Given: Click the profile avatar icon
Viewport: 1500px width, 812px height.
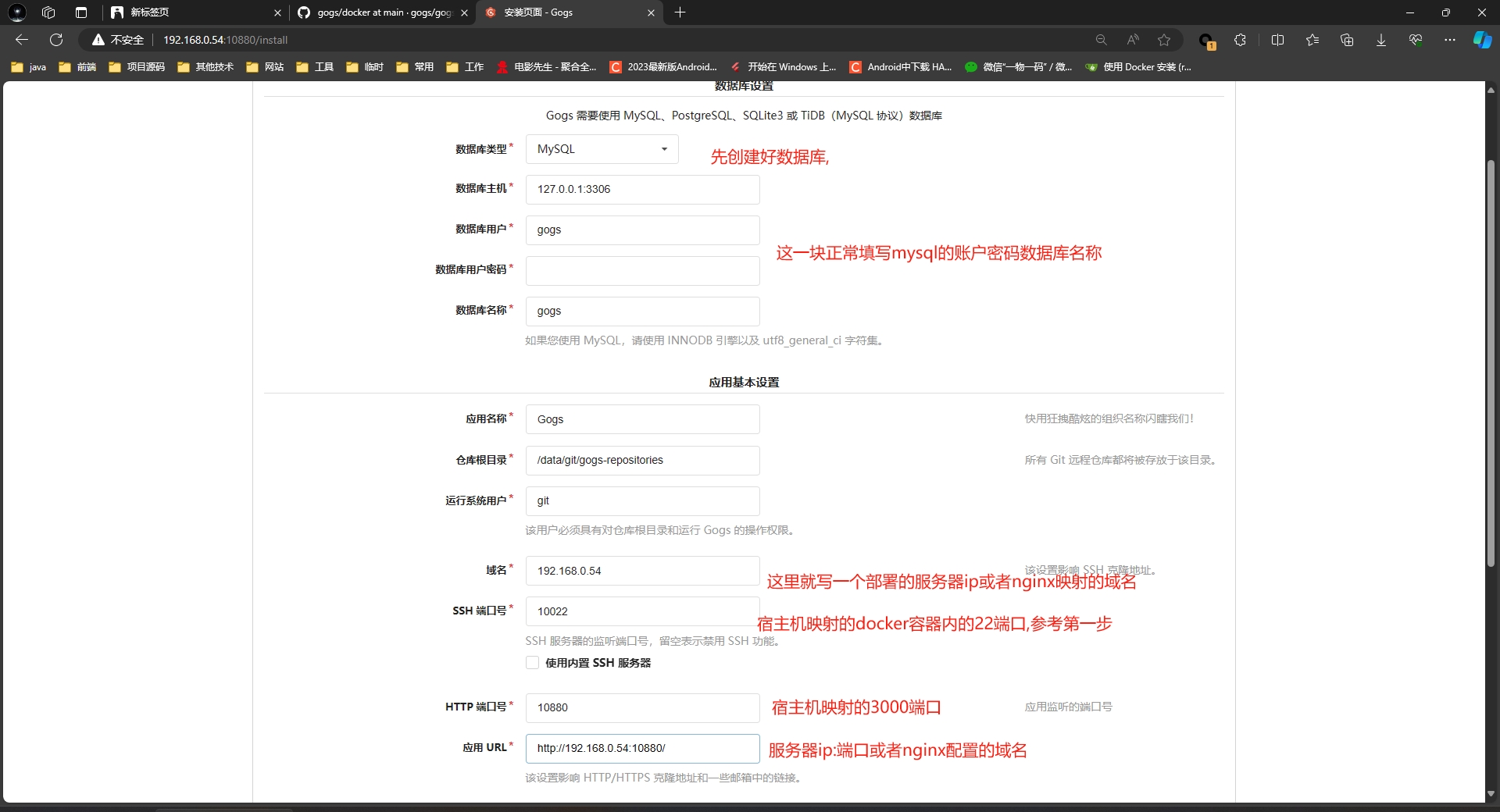Looking at the screenshot, I should pos(17,12).
